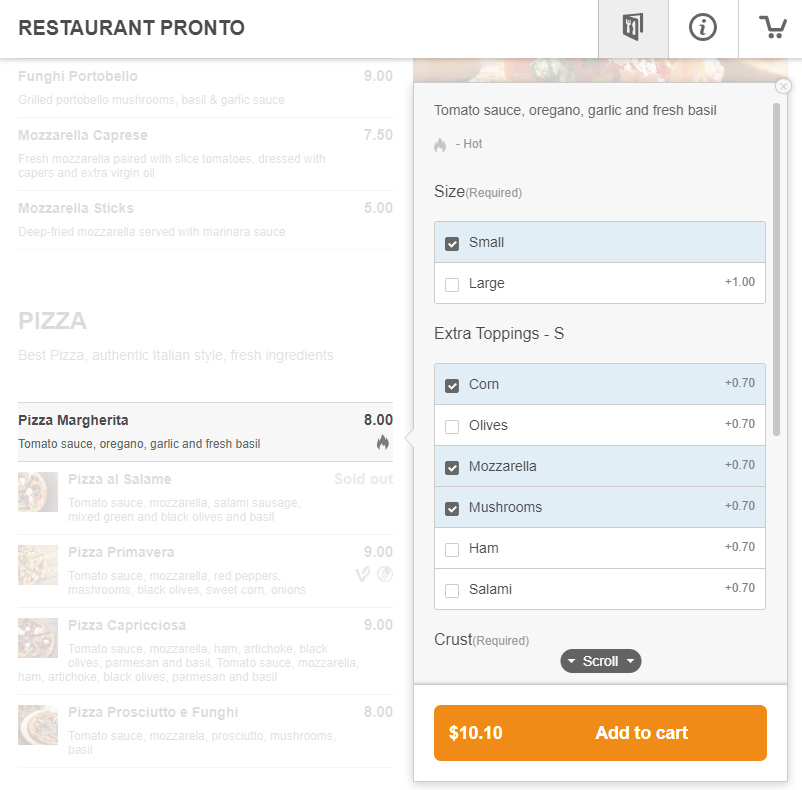
Task: Enable the Salami extra topping
Action: point(451,589)
